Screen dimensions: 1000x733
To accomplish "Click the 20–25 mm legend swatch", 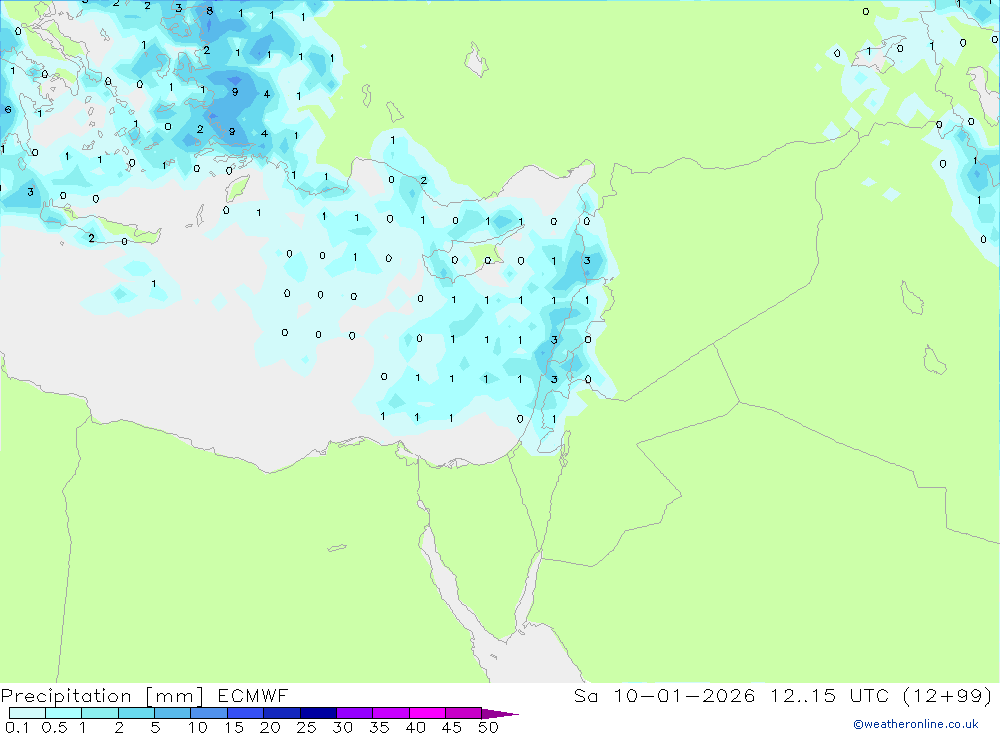I will 282,713.
